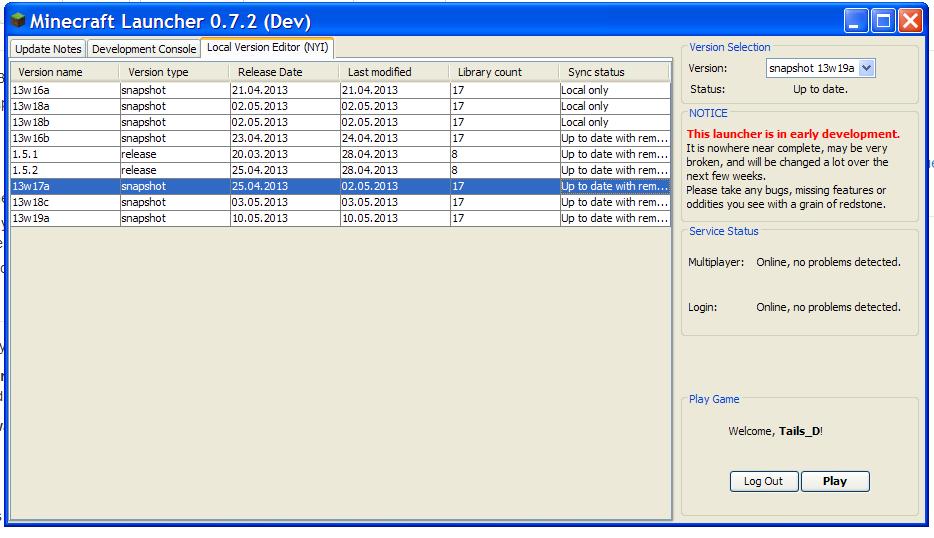934x538 pixels.
Task: Sort by the Version type column header
Action: click(x=174, y=72)
